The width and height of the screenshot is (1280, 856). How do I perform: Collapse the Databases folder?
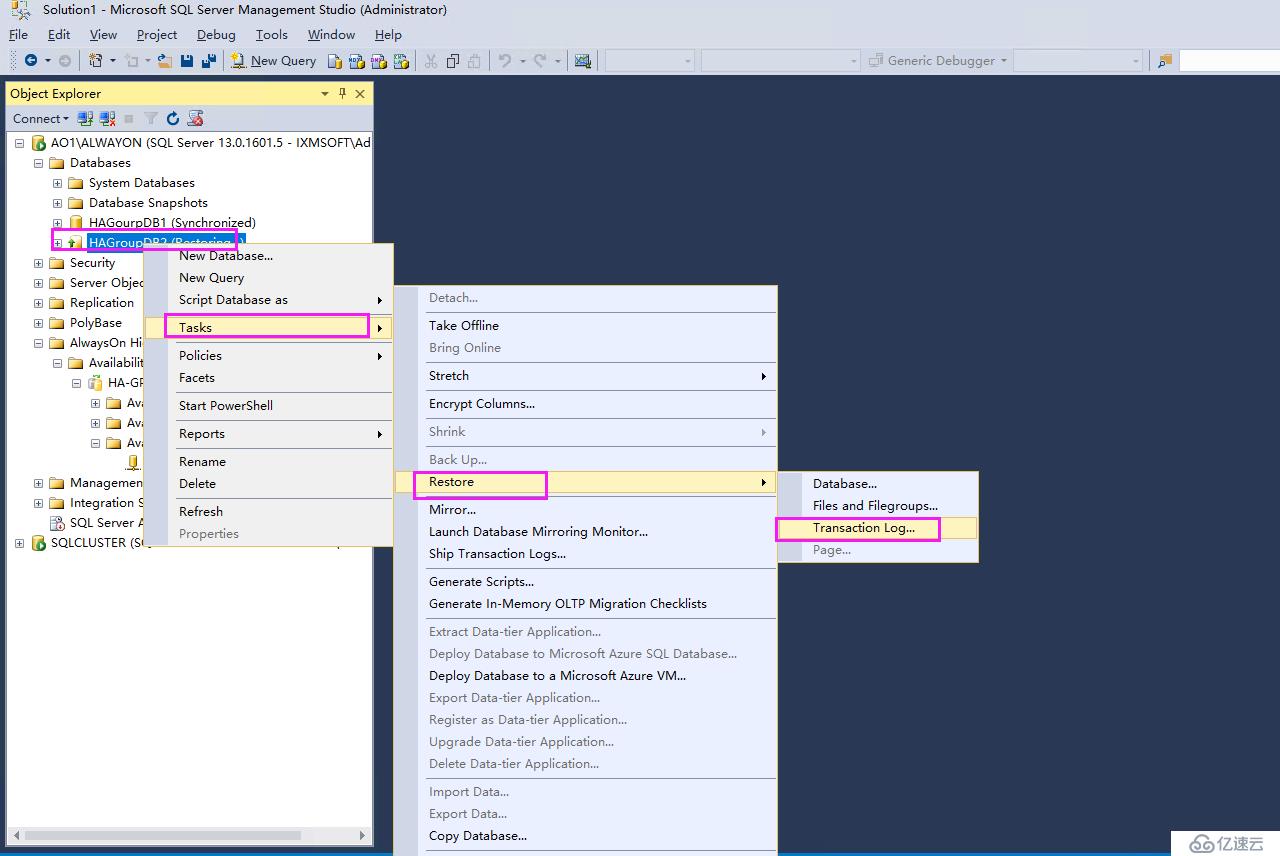point(38,163)
